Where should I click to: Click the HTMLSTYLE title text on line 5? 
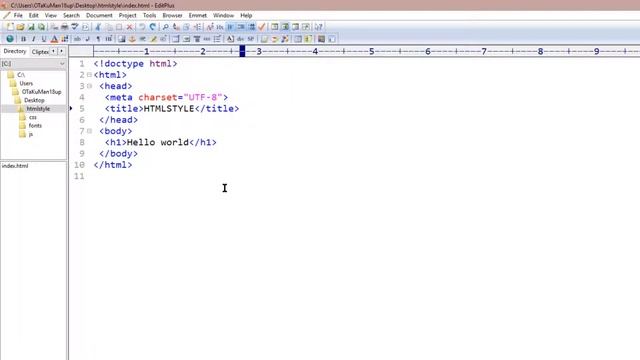169,109
